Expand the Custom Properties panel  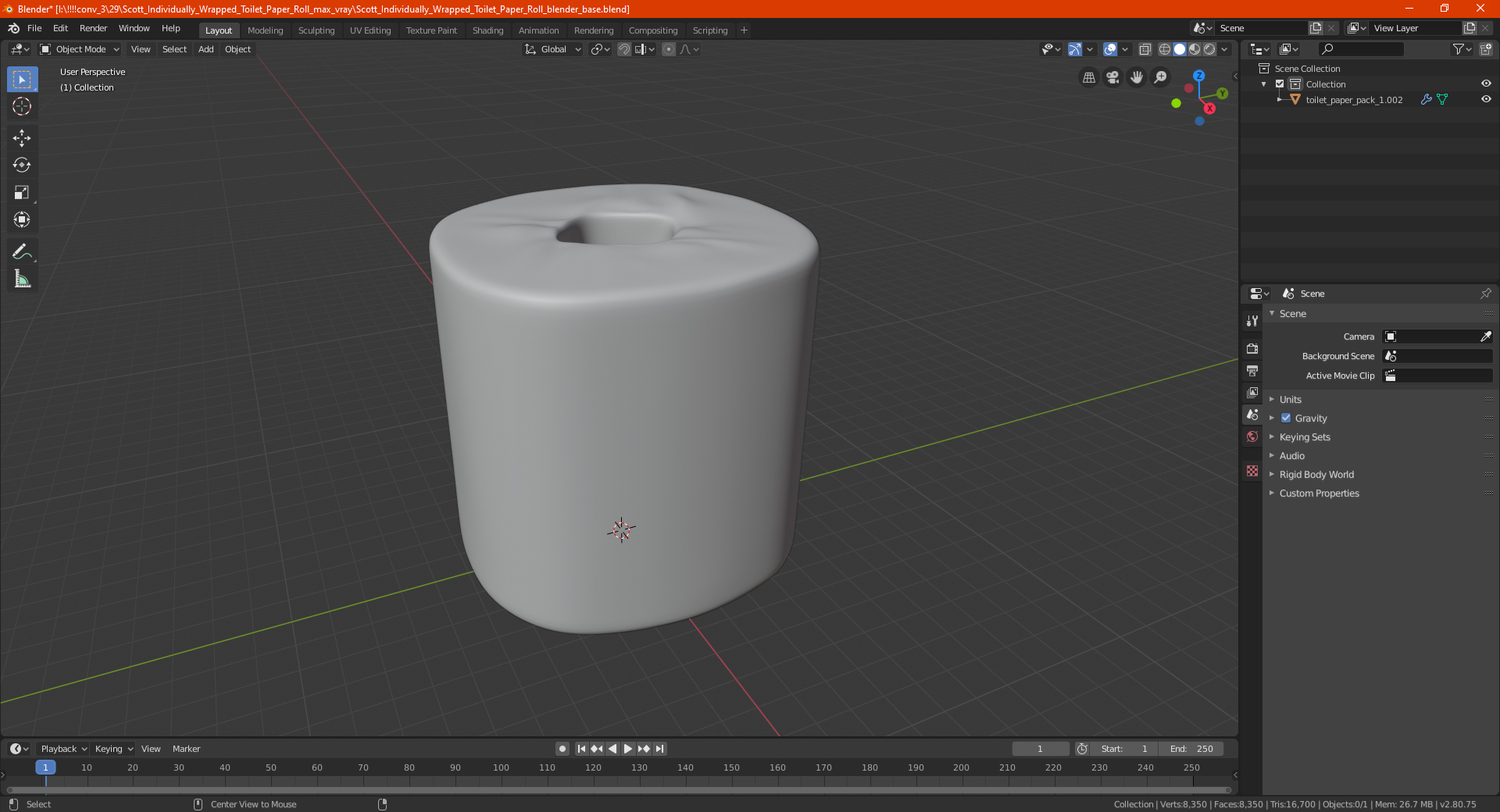coord(1319,493)
